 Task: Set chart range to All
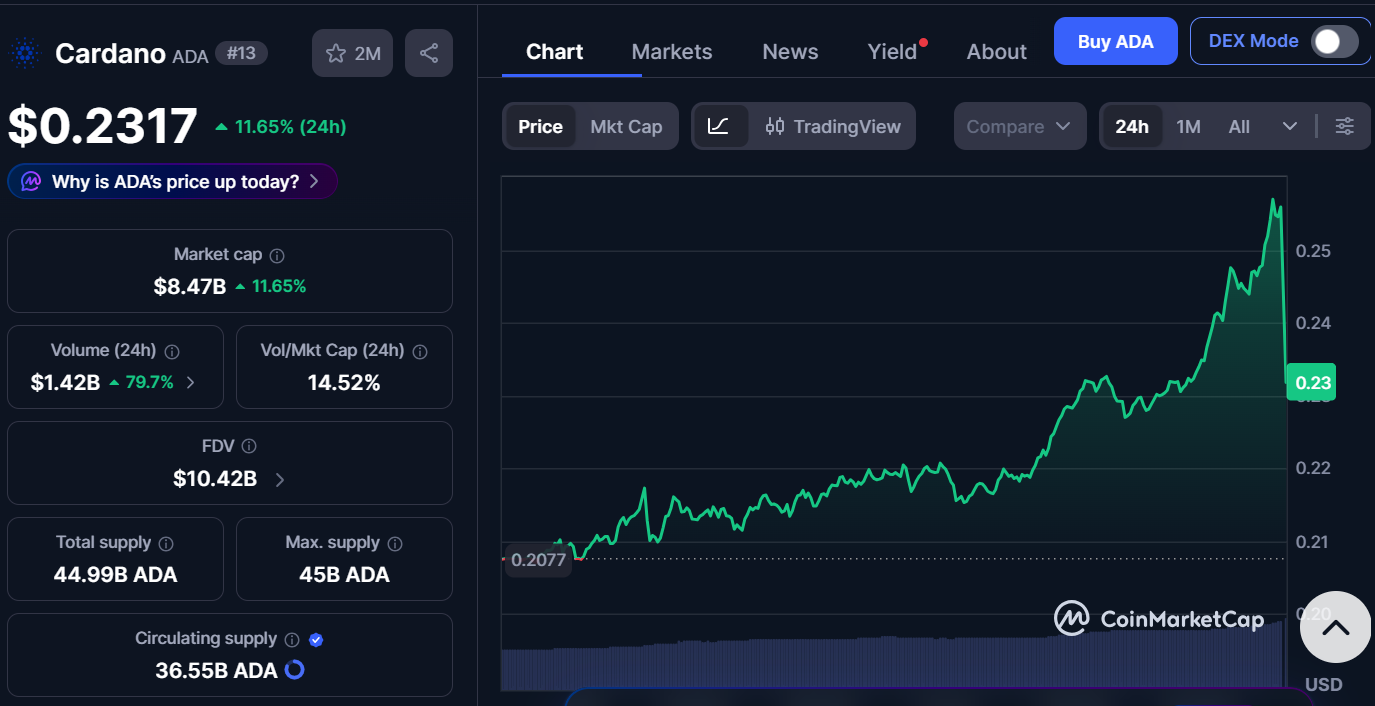1239,126
